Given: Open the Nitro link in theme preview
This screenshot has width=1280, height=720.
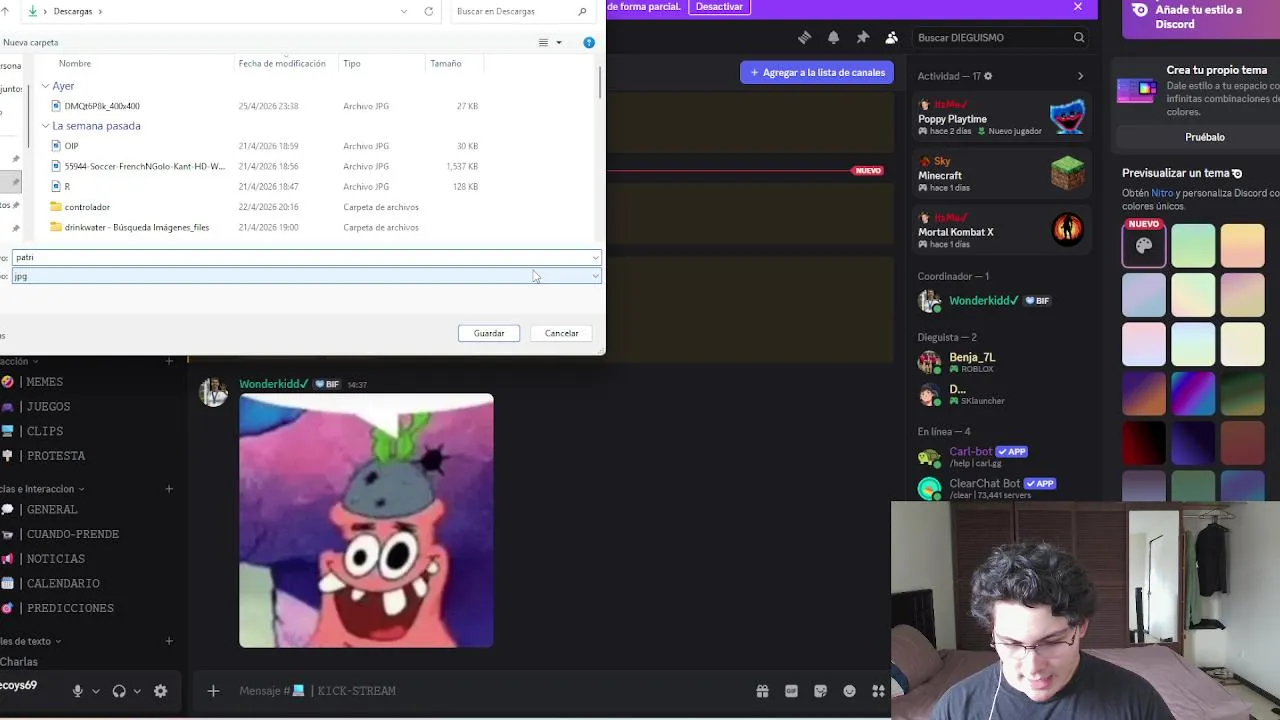Looking at the screenshot, I should (1162, 193).
